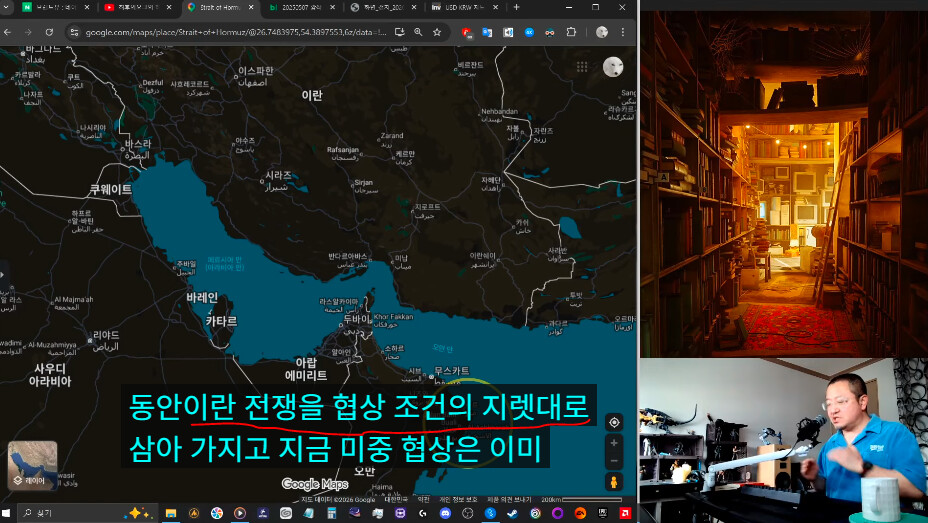Switch to the 20230507 tab
The height and width of the screenshot is (523, 928).
[301, 7]
